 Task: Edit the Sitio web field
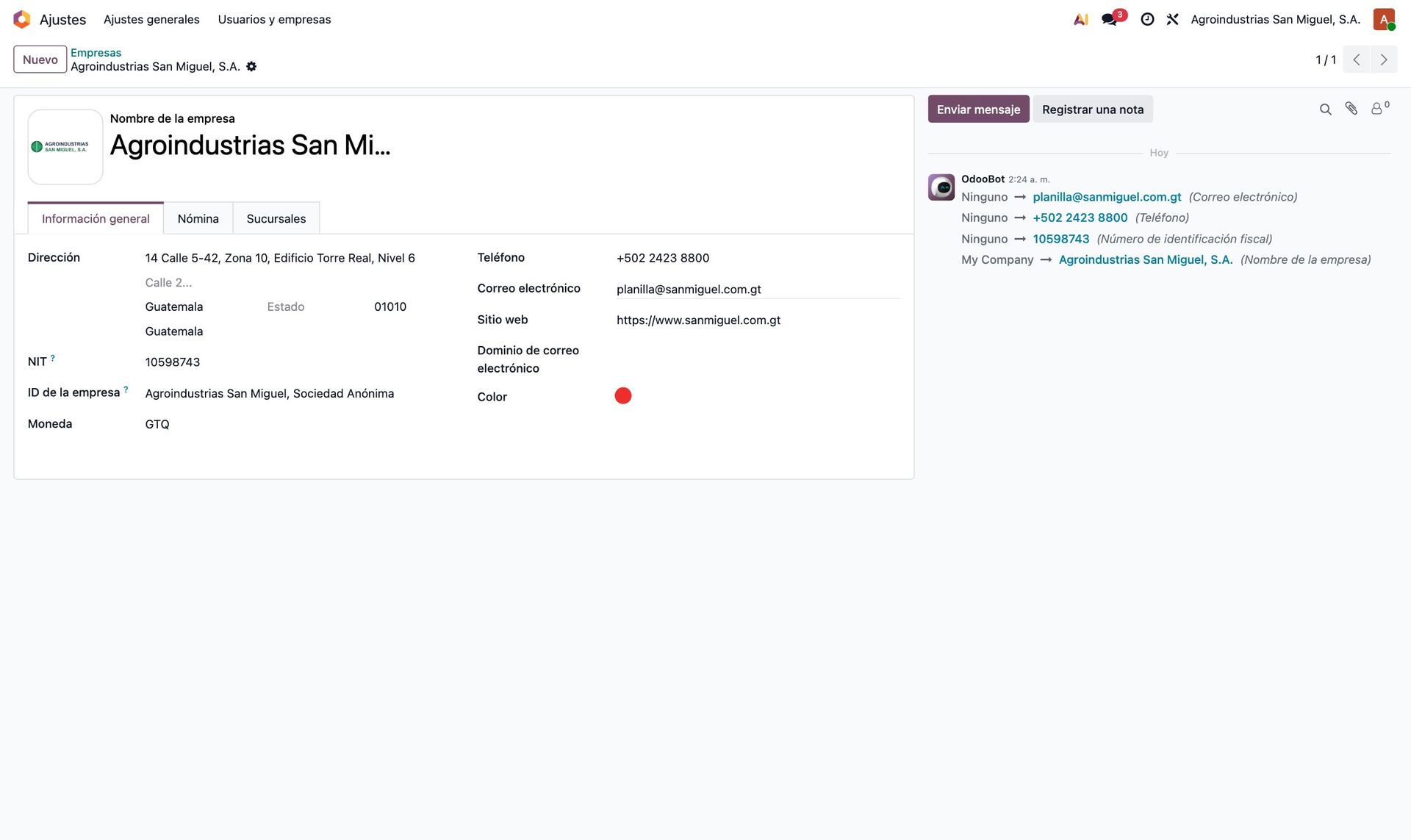pyautogui.click(x=758, y=320)
